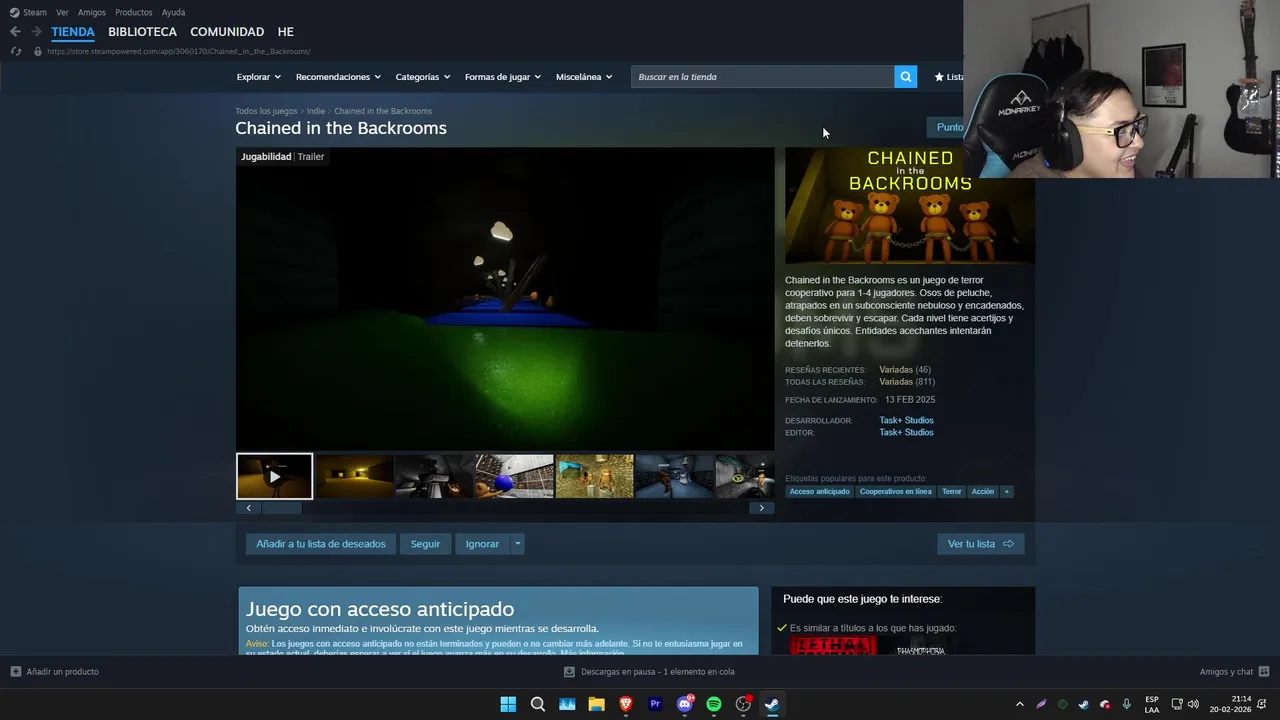Open Brave browser from the taskbar
This screenshot has width=1280, height=720.
click(x=626, y=704)
